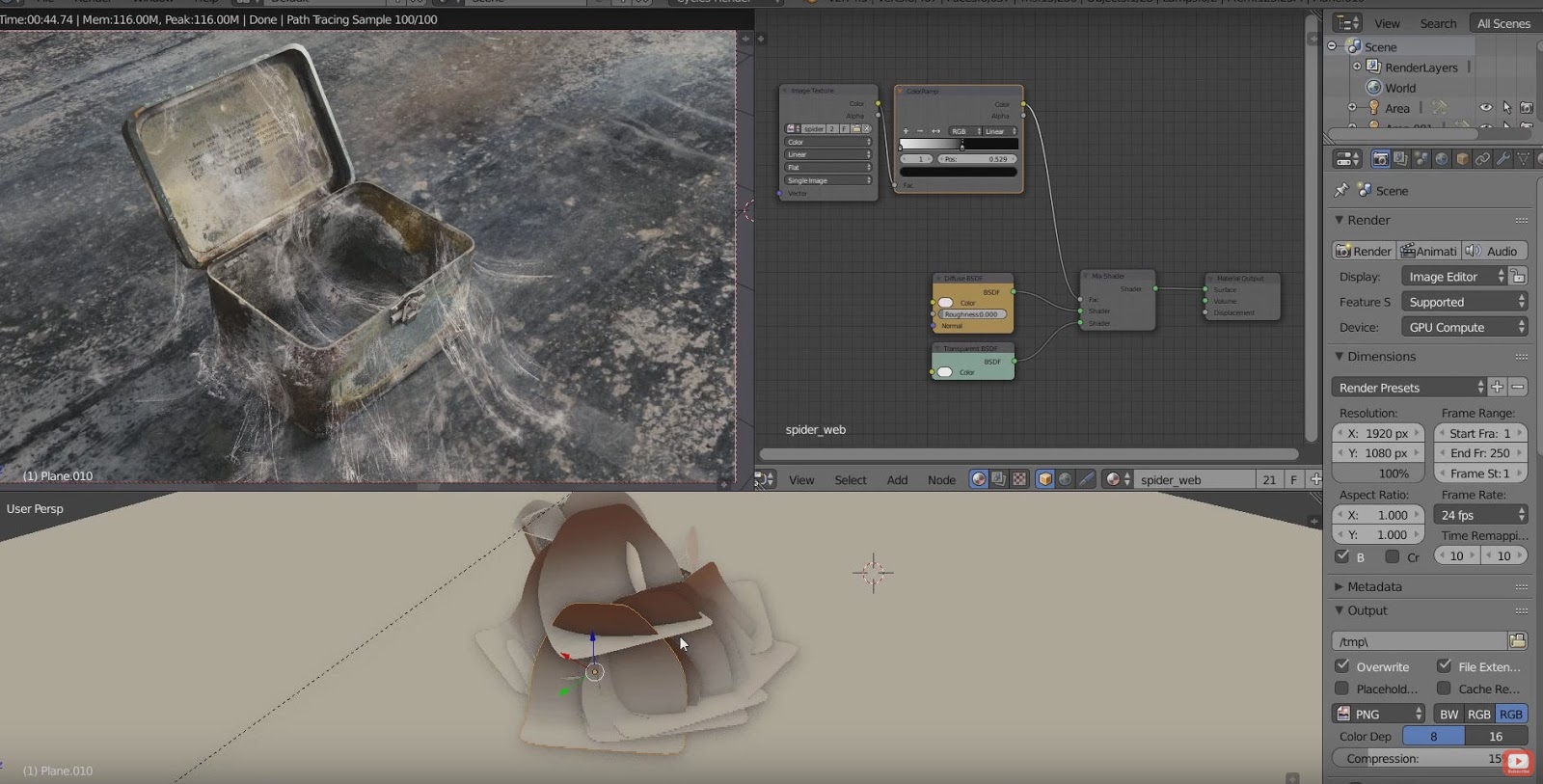Click the resolution percentage 100% slider
Screen dimensions: 1543x784
click(x=1378, y=473)
